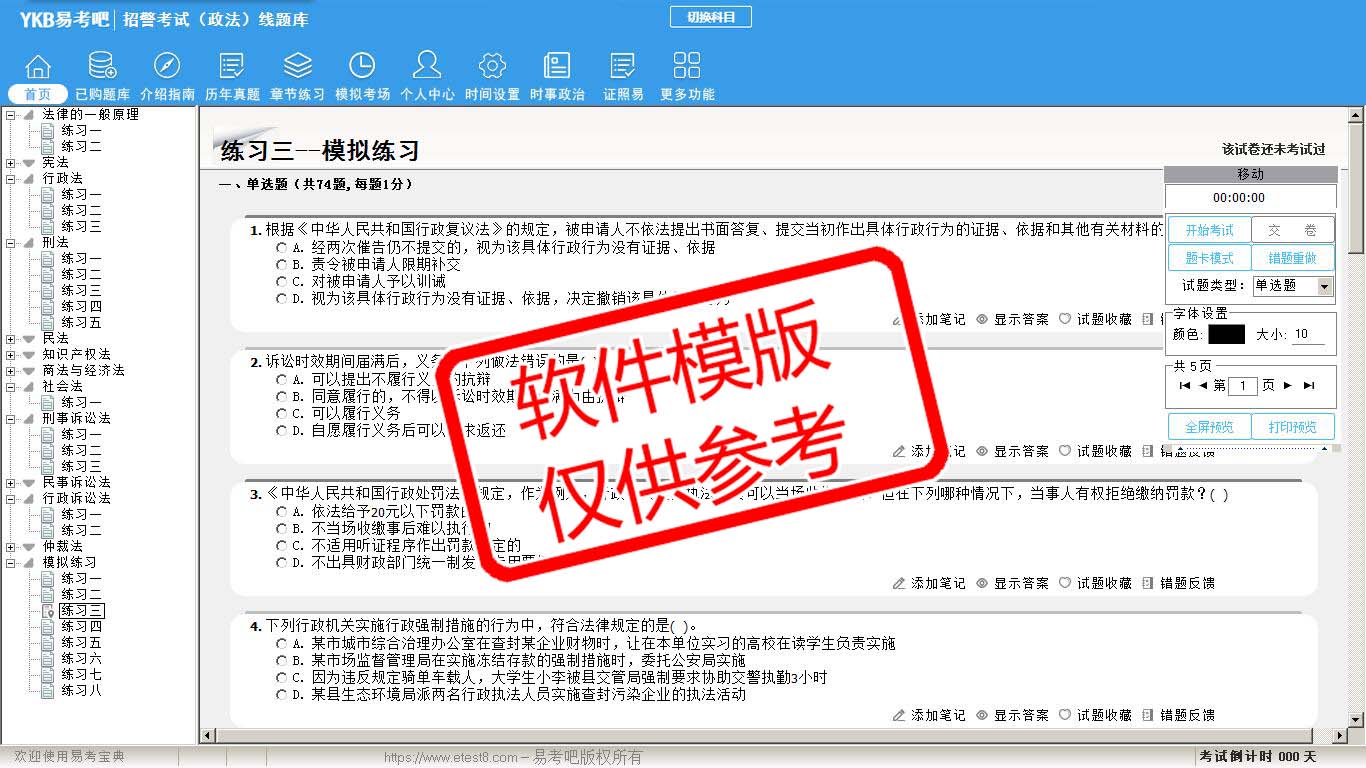Click the 切换科目 button
Image resolution: width=1366 pixels, height=768 pixels.
[710, 17]
